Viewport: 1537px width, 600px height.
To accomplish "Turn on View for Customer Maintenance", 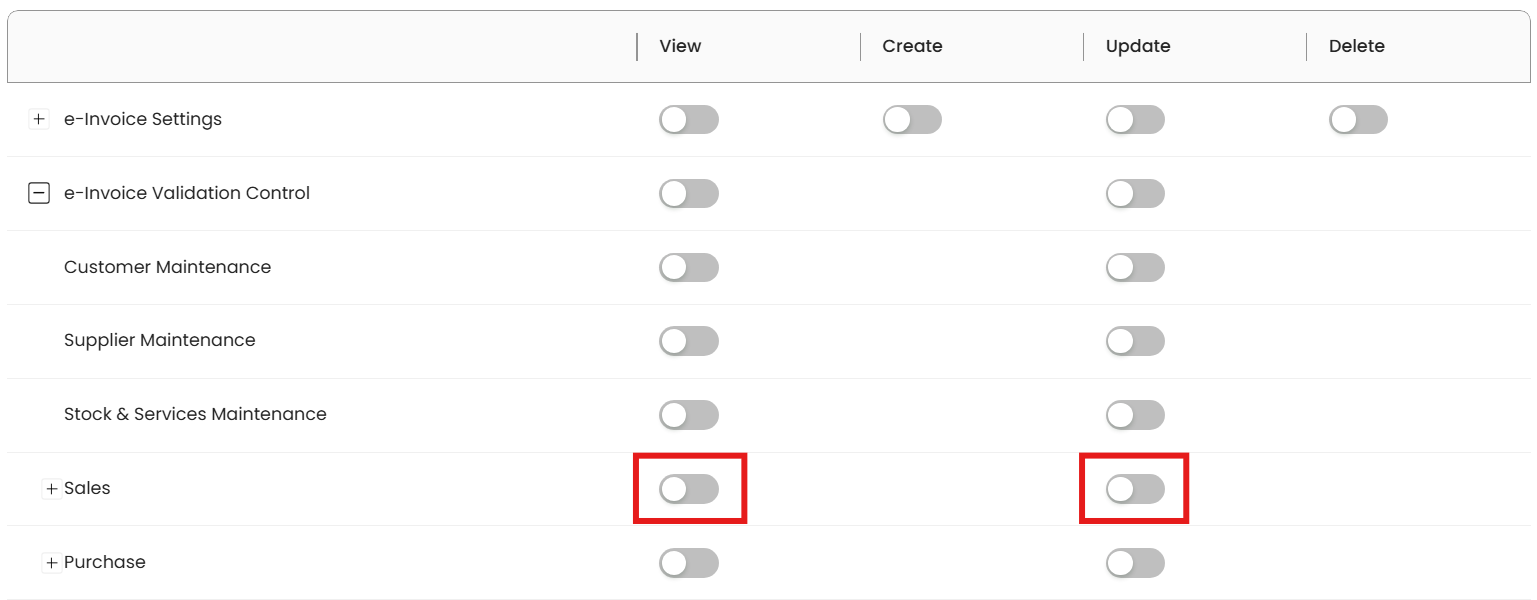I will pyautogui.click(x=688, y=268).
